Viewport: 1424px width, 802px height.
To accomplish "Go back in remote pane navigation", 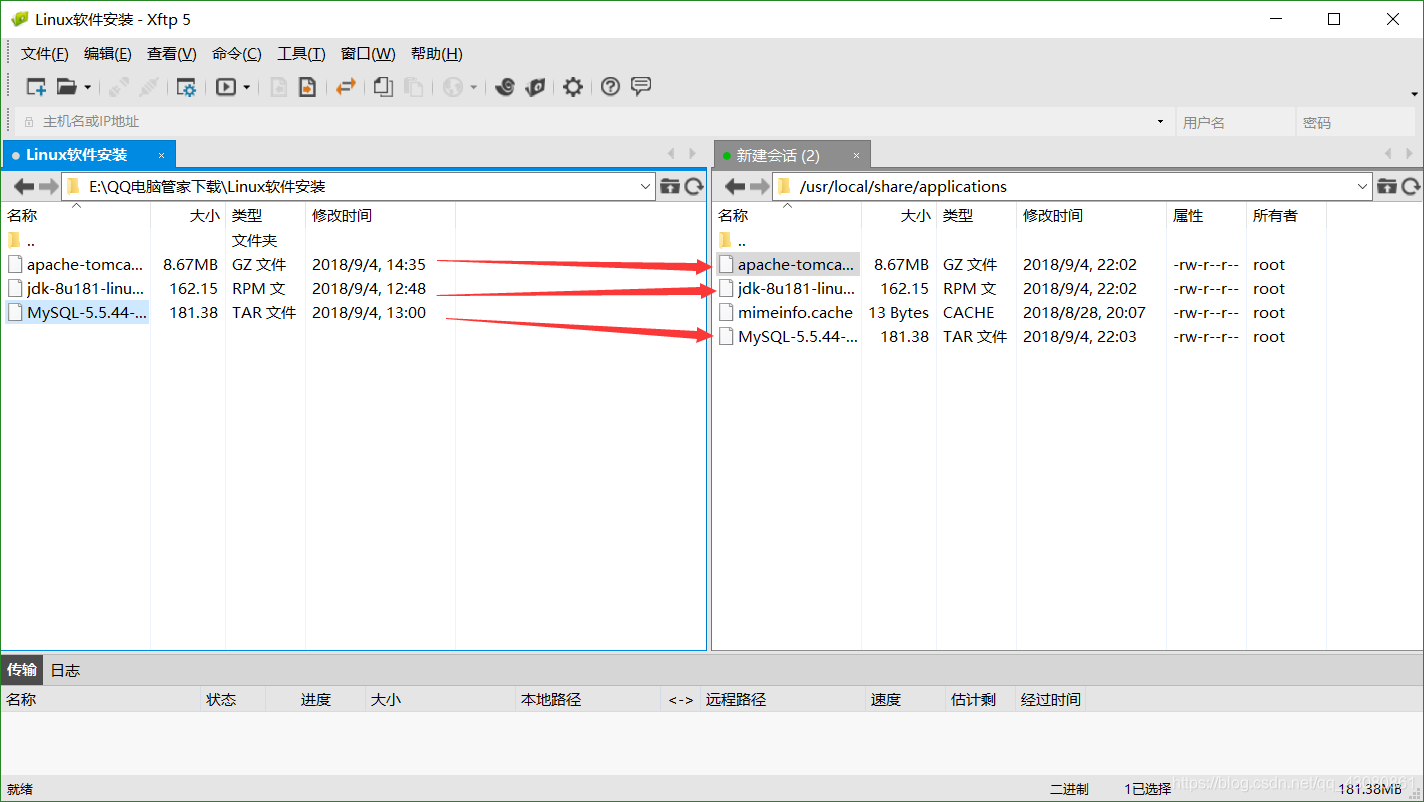I will [735, 187].
